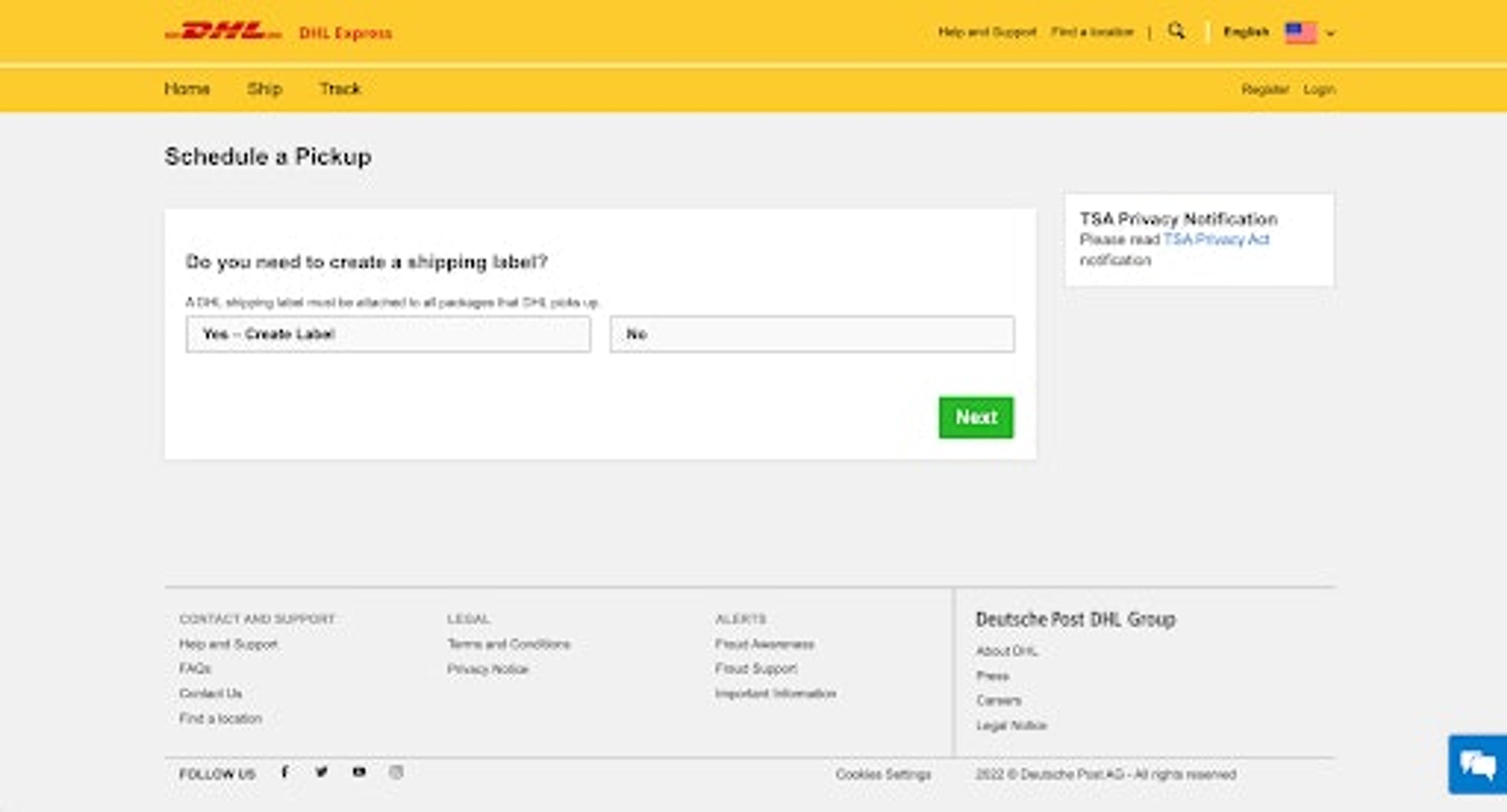Click Register in the header

[x=1266, y=89]
